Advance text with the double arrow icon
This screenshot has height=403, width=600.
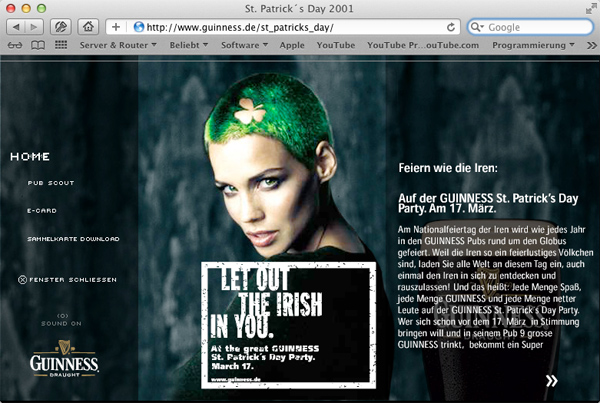pyautogui.click(x=552, y=381)
